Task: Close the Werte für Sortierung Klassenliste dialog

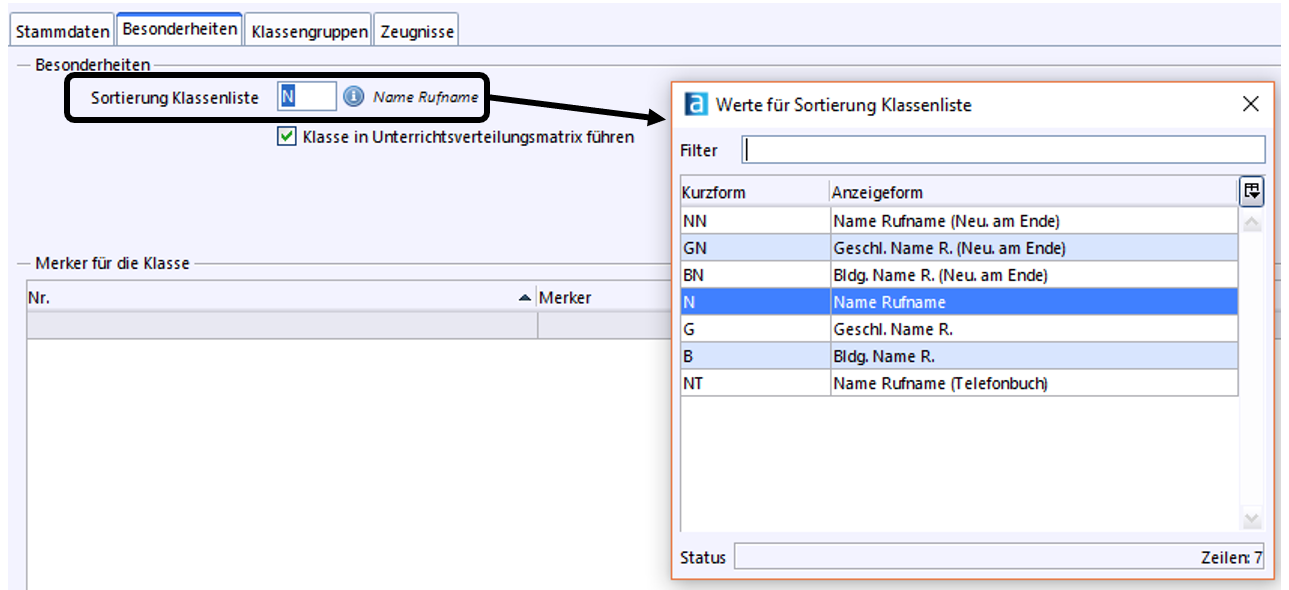Action: point(1250,104)
